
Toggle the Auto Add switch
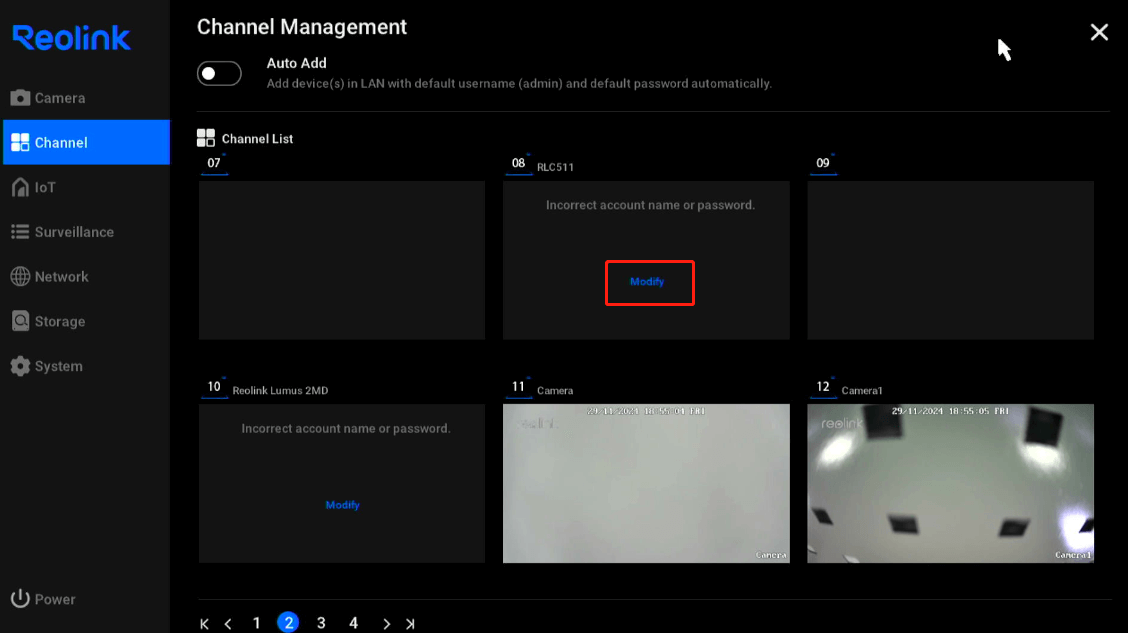coord(219,73)
